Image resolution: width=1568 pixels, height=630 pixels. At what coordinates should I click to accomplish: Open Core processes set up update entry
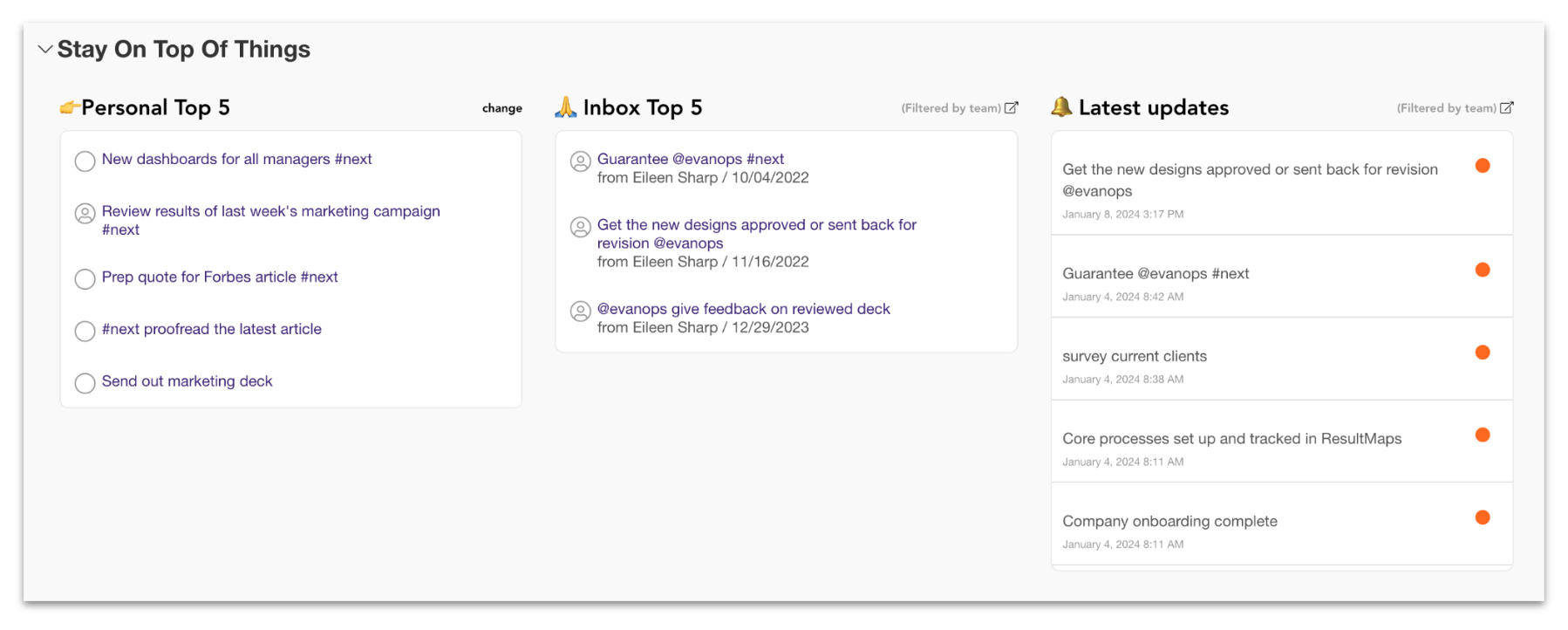click(1231, 439)
